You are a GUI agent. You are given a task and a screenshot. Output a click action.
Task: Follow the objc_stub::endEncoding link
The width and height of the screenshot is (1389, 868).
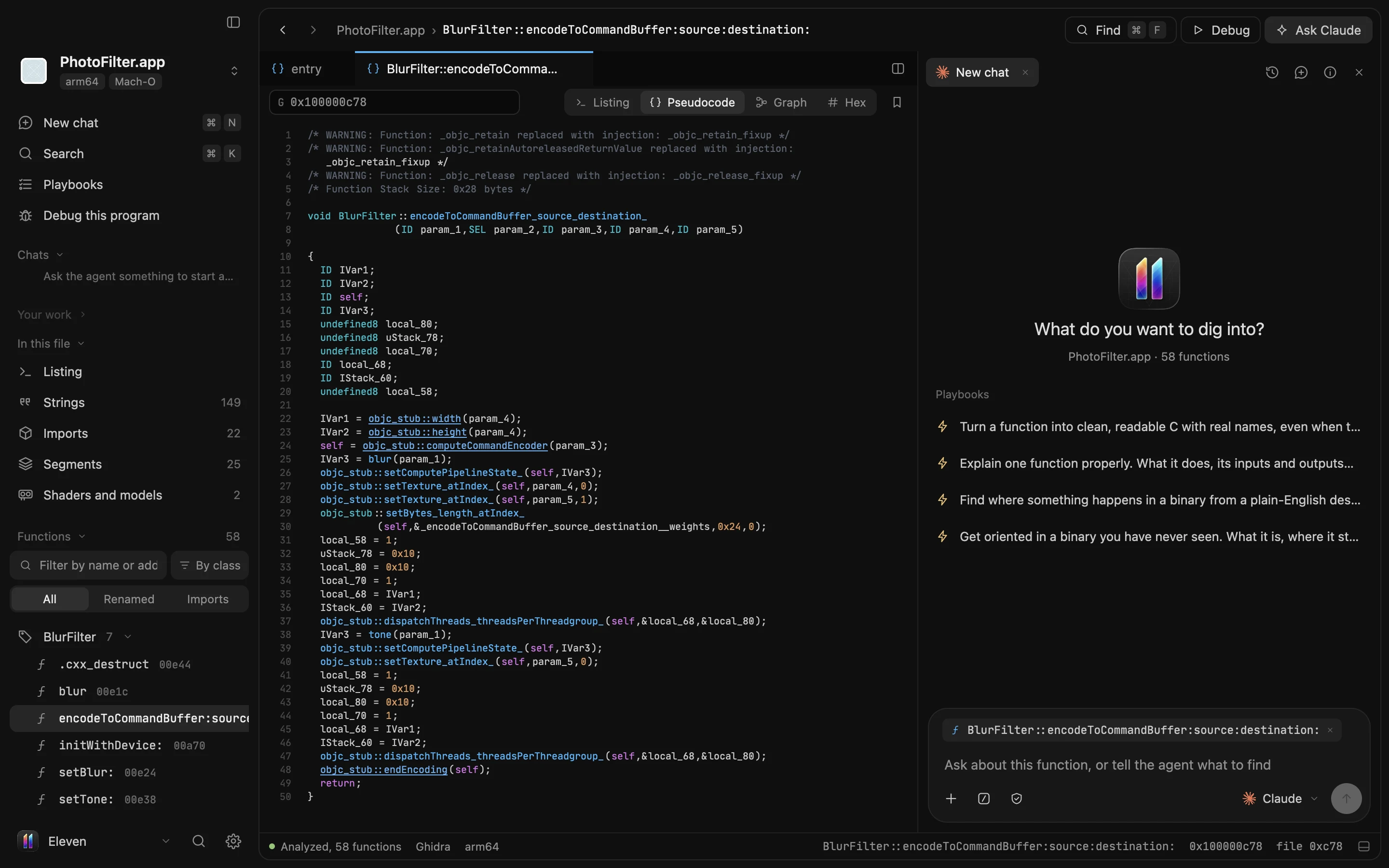[383, 769]
